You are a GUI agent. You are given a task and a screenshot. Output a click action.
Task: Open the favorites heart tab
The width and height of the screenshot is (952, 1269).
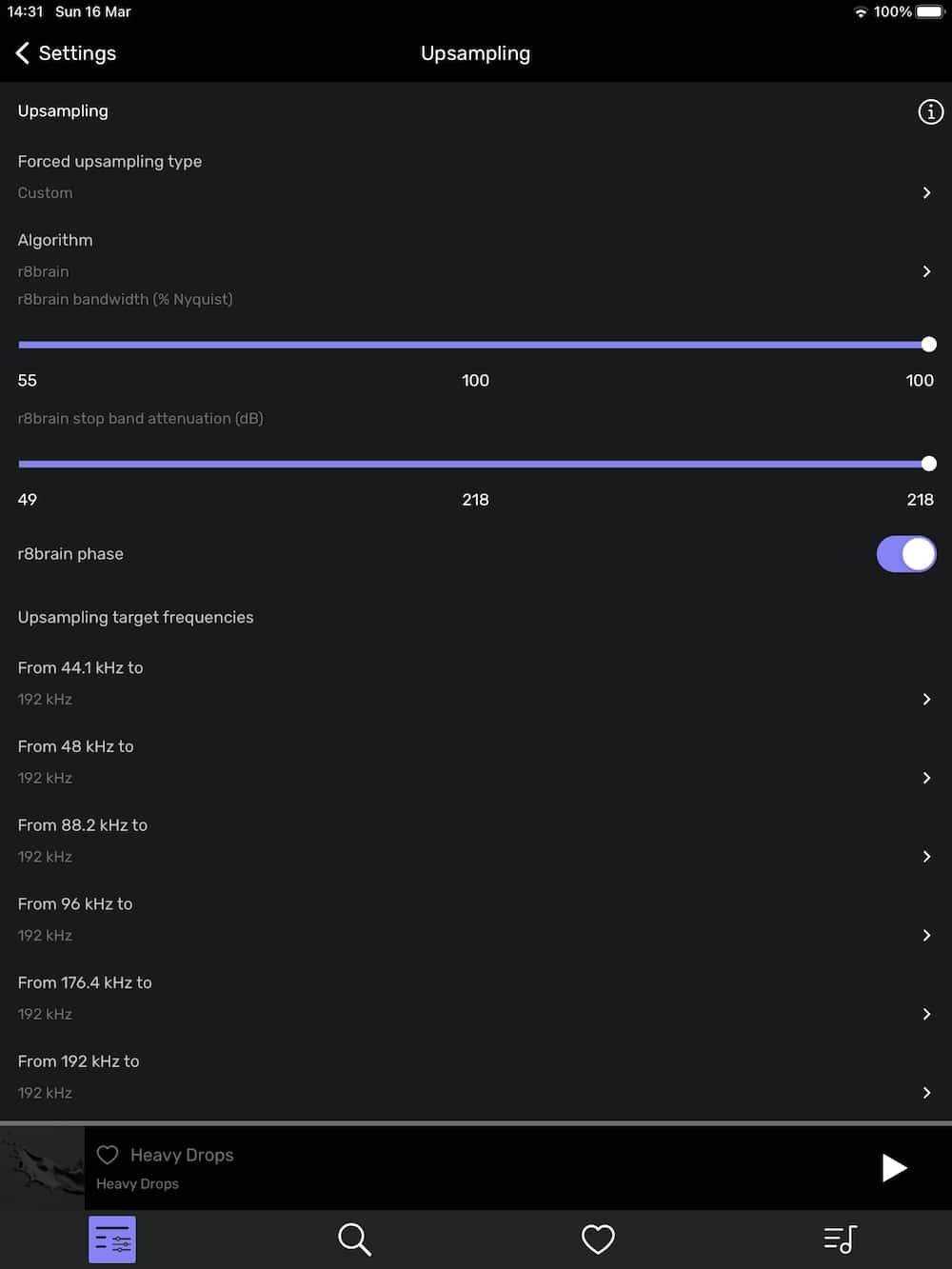pos(598,1239)
